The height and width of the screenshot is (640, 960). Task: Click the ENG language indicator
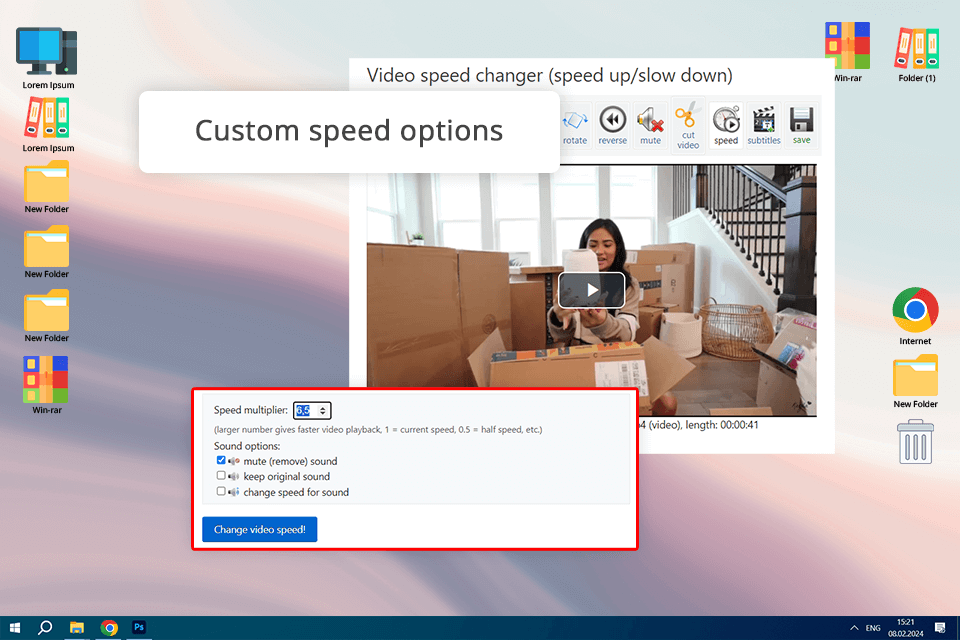click(873, 628)
